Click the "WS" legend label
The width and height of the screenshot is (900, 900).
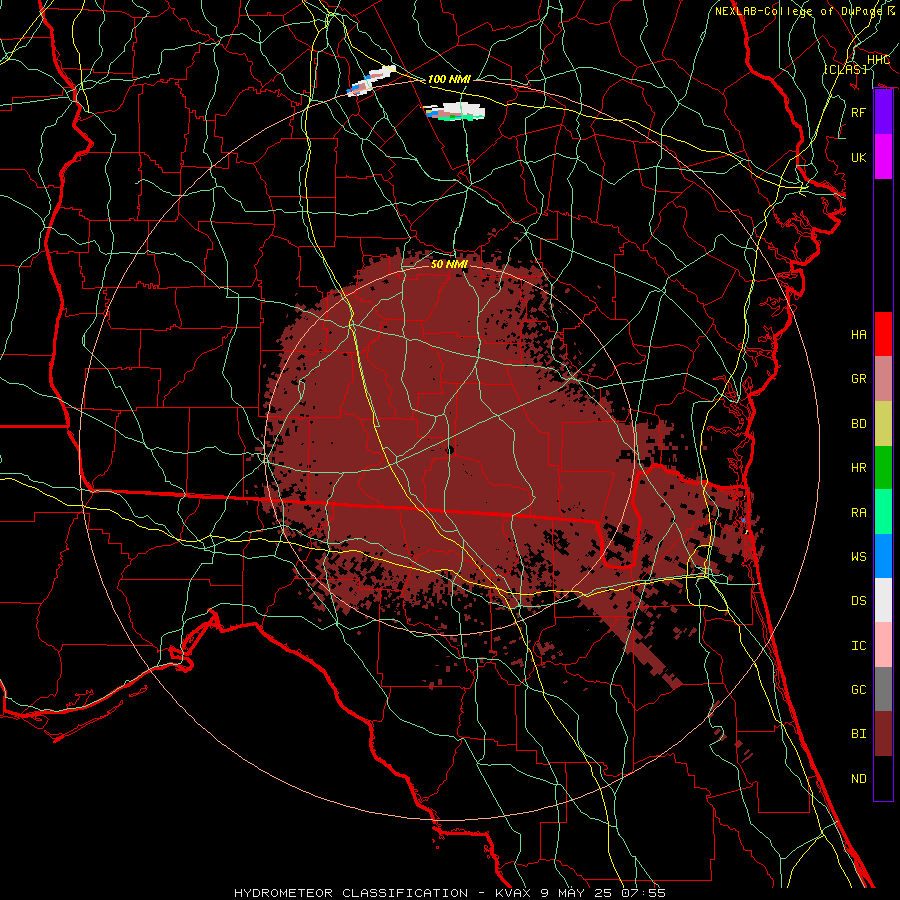pos(859,557)
